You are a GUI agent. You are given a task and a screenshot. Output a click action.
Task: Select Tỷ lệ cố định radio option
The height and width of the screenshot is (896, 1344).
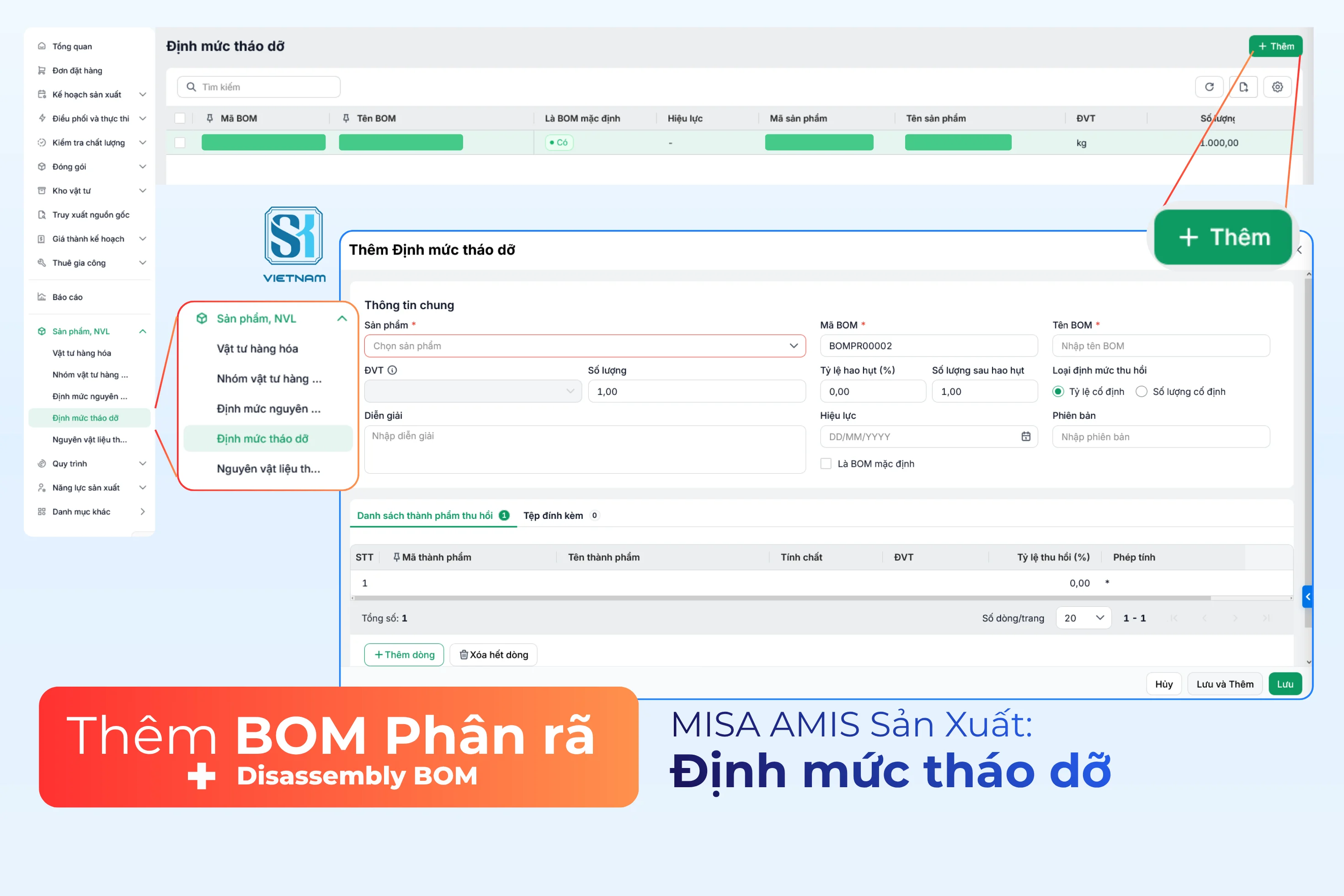[x=1058, y=391]
